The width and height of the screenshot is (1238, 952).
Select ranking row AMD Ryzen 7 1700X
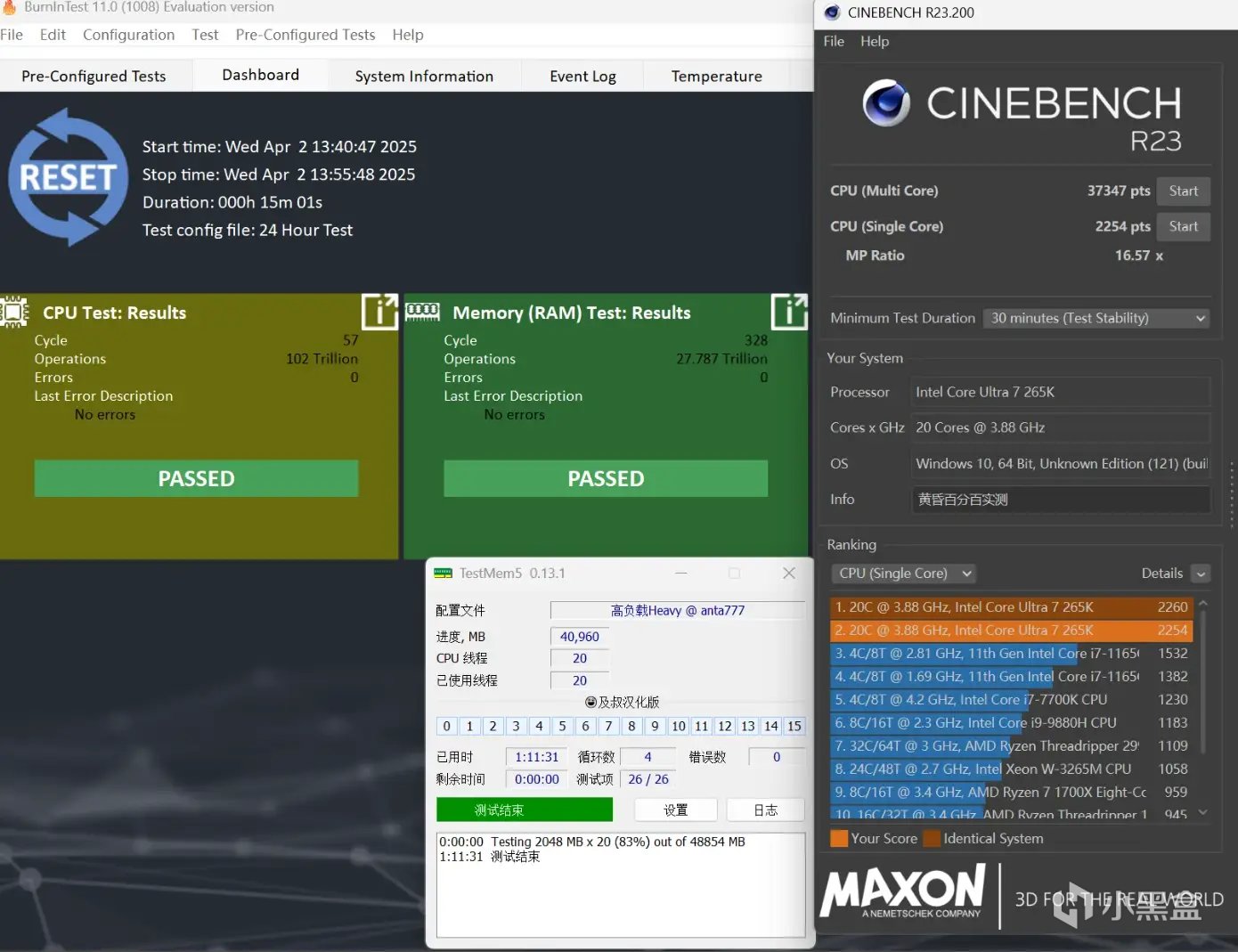[1011, 793]
